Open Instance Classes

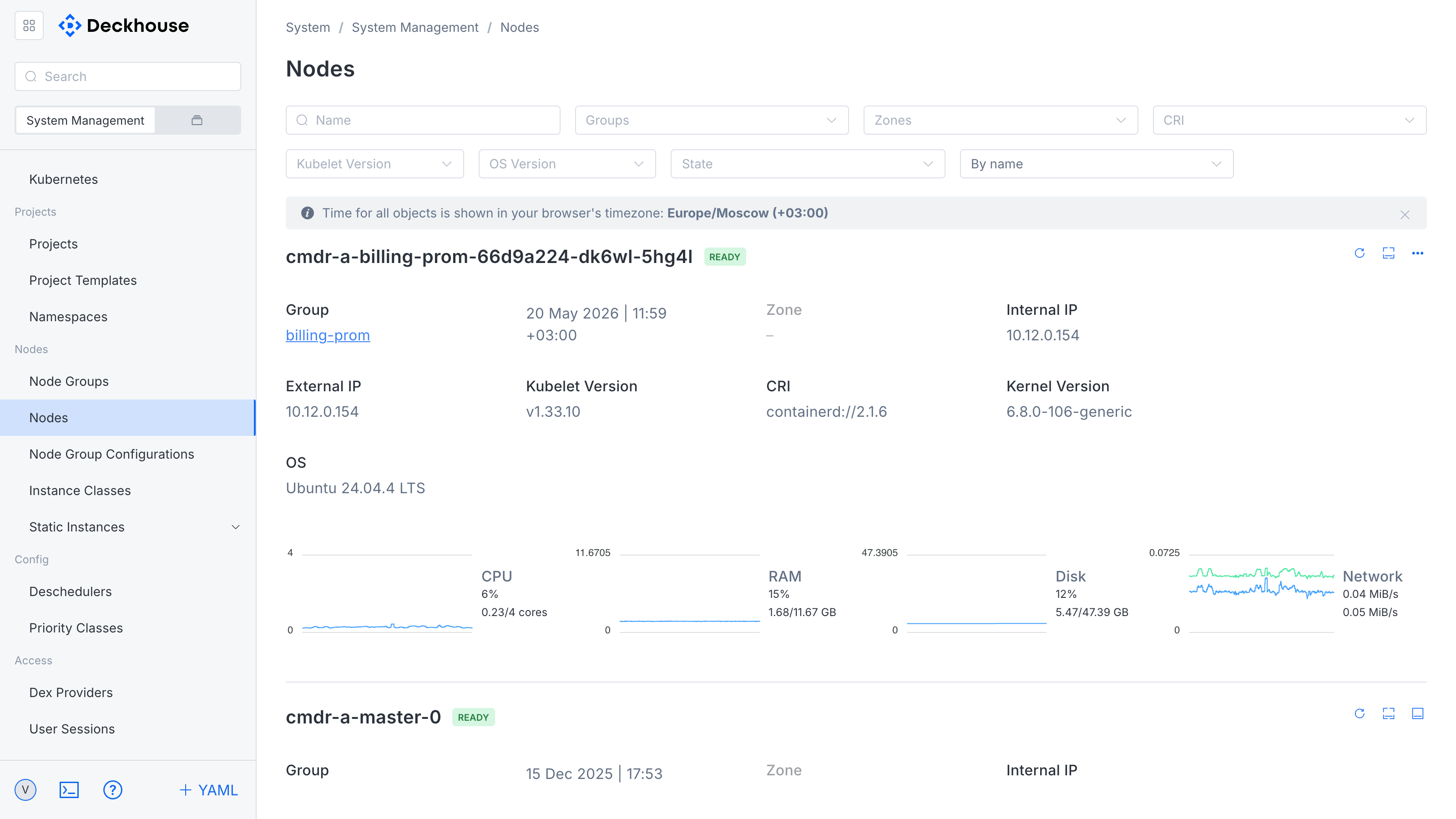pos(80,490)
